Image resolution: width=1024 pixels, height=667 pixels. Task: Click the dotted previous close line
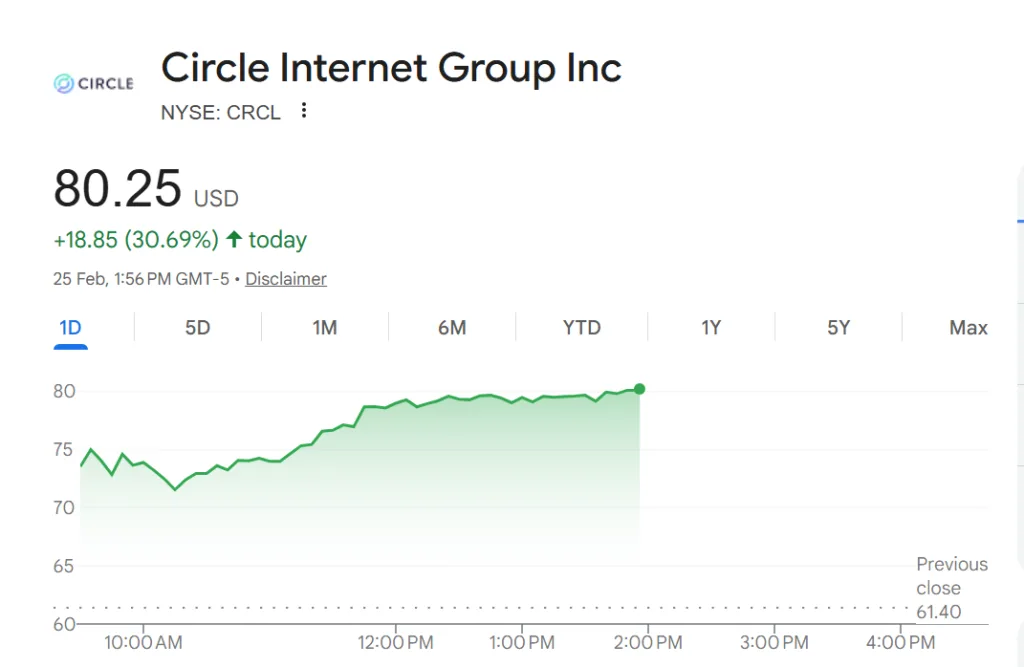tap(450, 608)
